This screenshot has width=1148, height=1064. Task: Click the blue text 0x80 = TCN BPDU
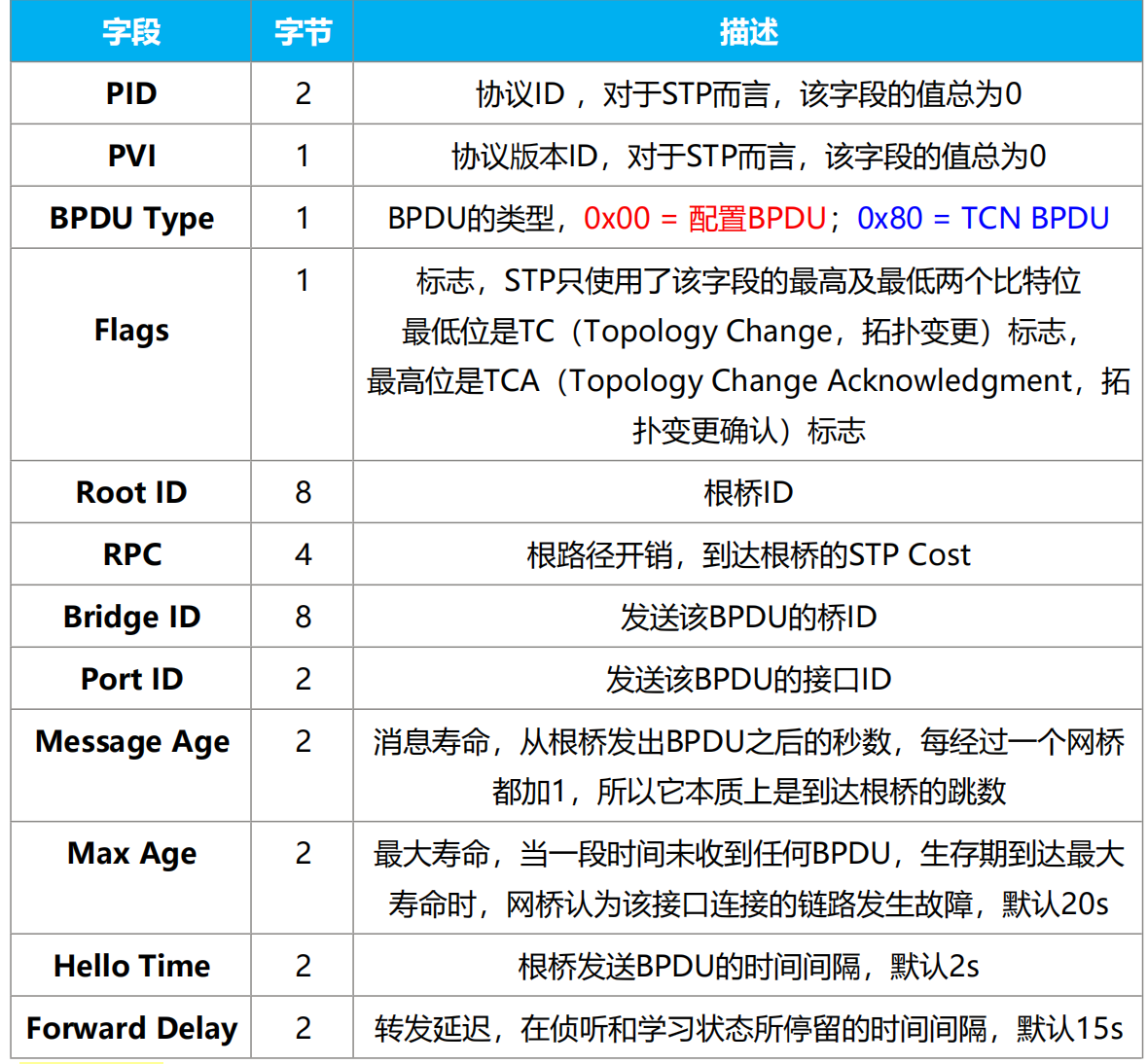[984, 218]
